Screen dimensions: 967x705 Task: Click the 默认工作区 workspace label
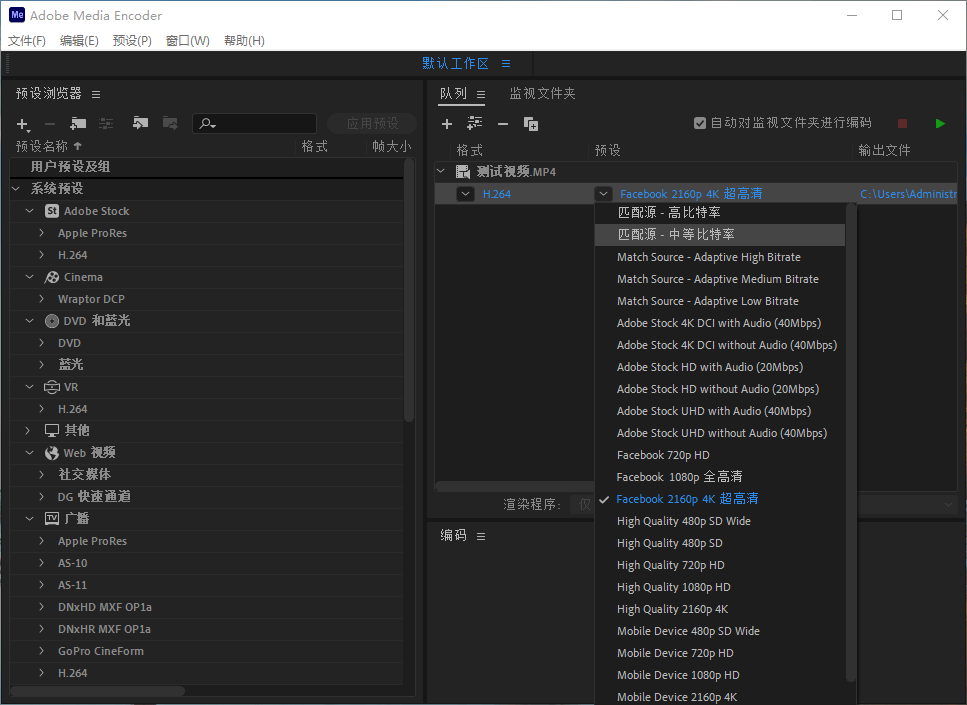click(x=455, y=64)
